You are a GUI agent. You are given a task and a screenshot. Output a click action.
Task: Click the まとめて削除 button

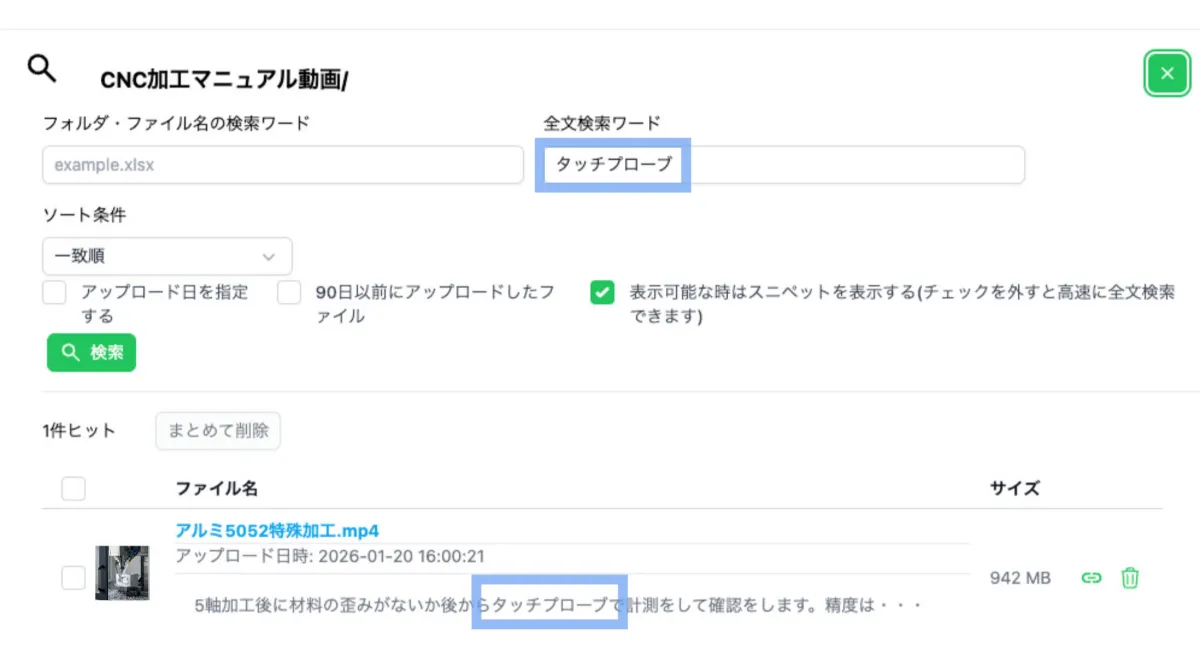point(218,431)
